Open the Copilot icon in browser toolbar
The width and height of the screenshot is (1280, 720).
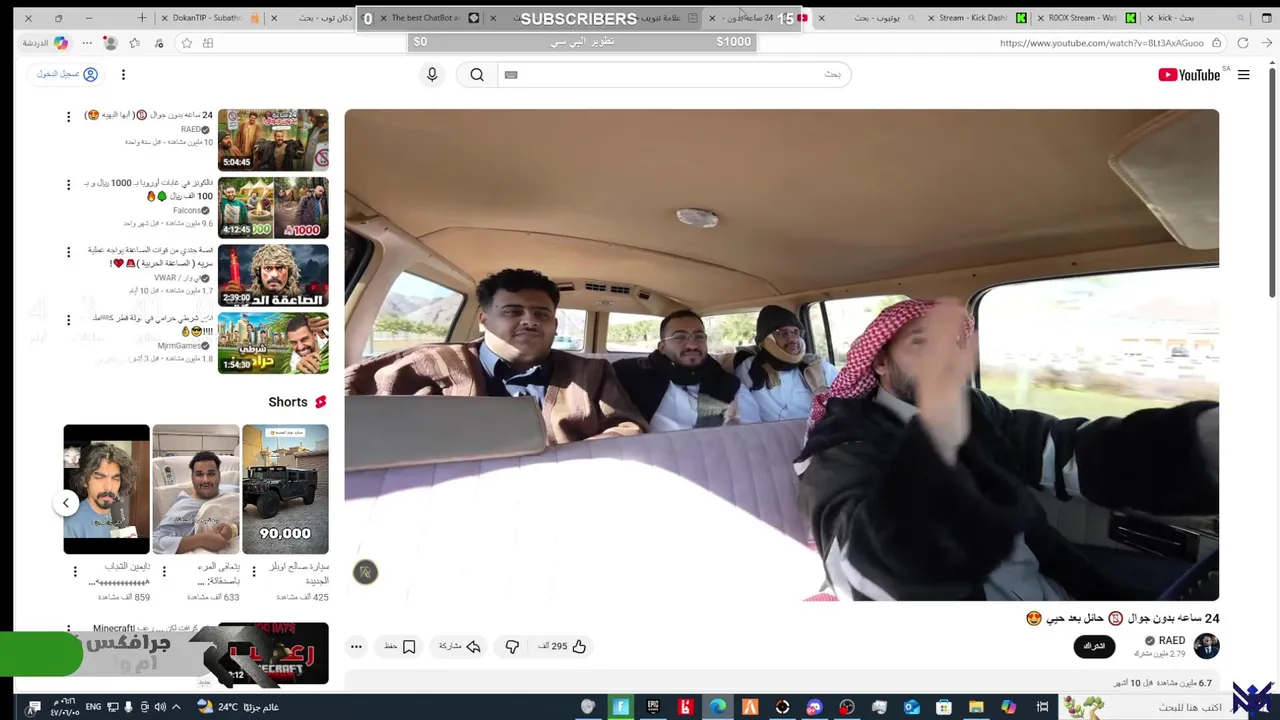click(x=61, y=43)
